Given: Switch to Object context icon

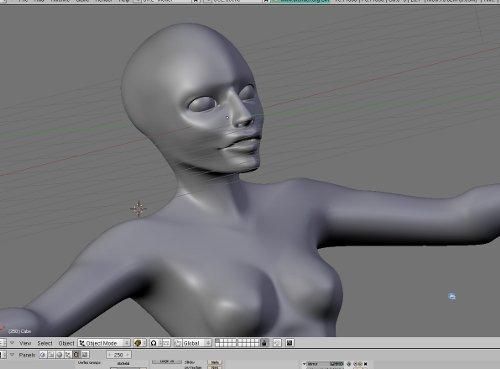Looking at the screenshot, I should tap(68, 355).
